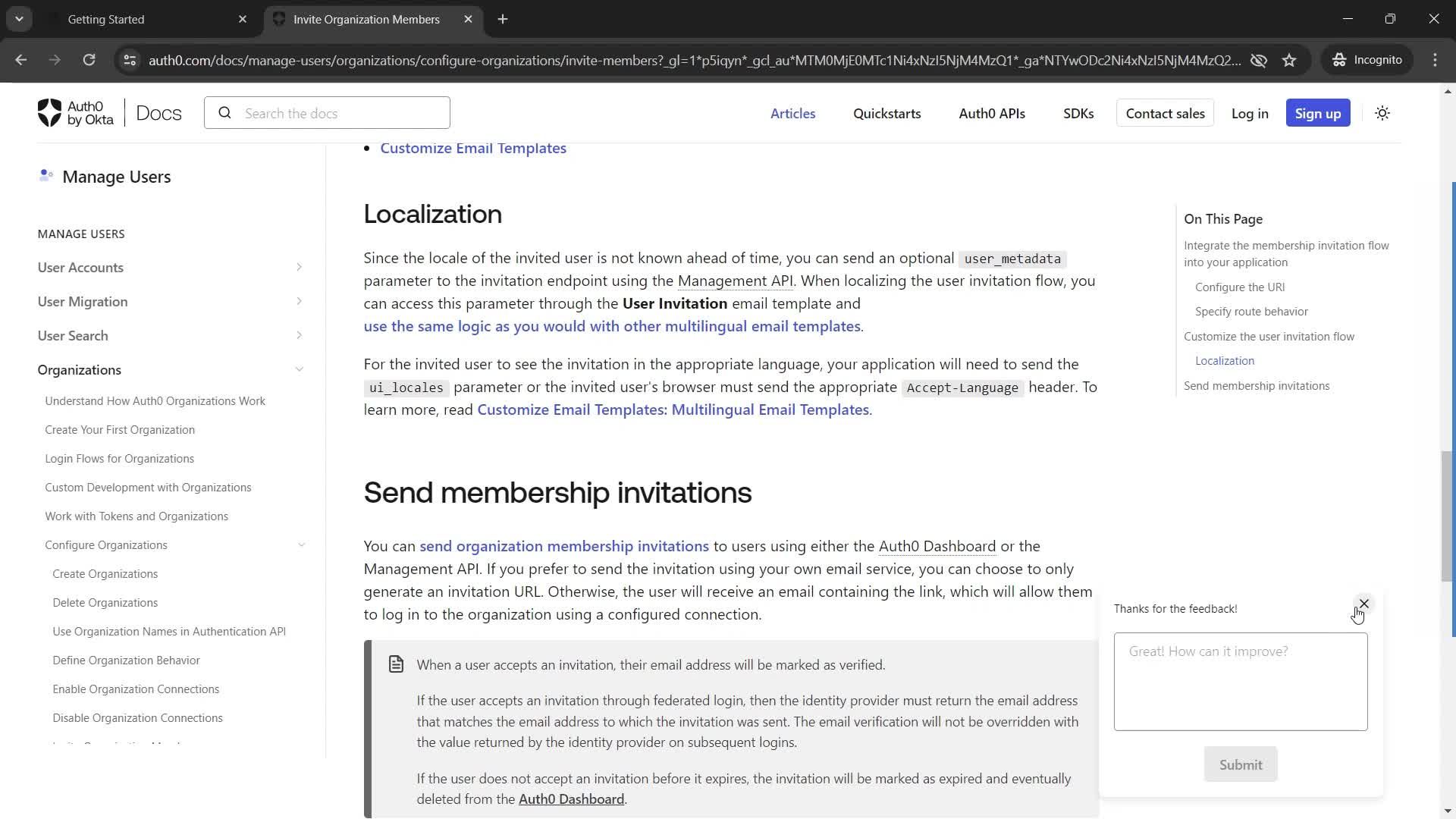Bookmark this page with the star icon

(1289, 60)
